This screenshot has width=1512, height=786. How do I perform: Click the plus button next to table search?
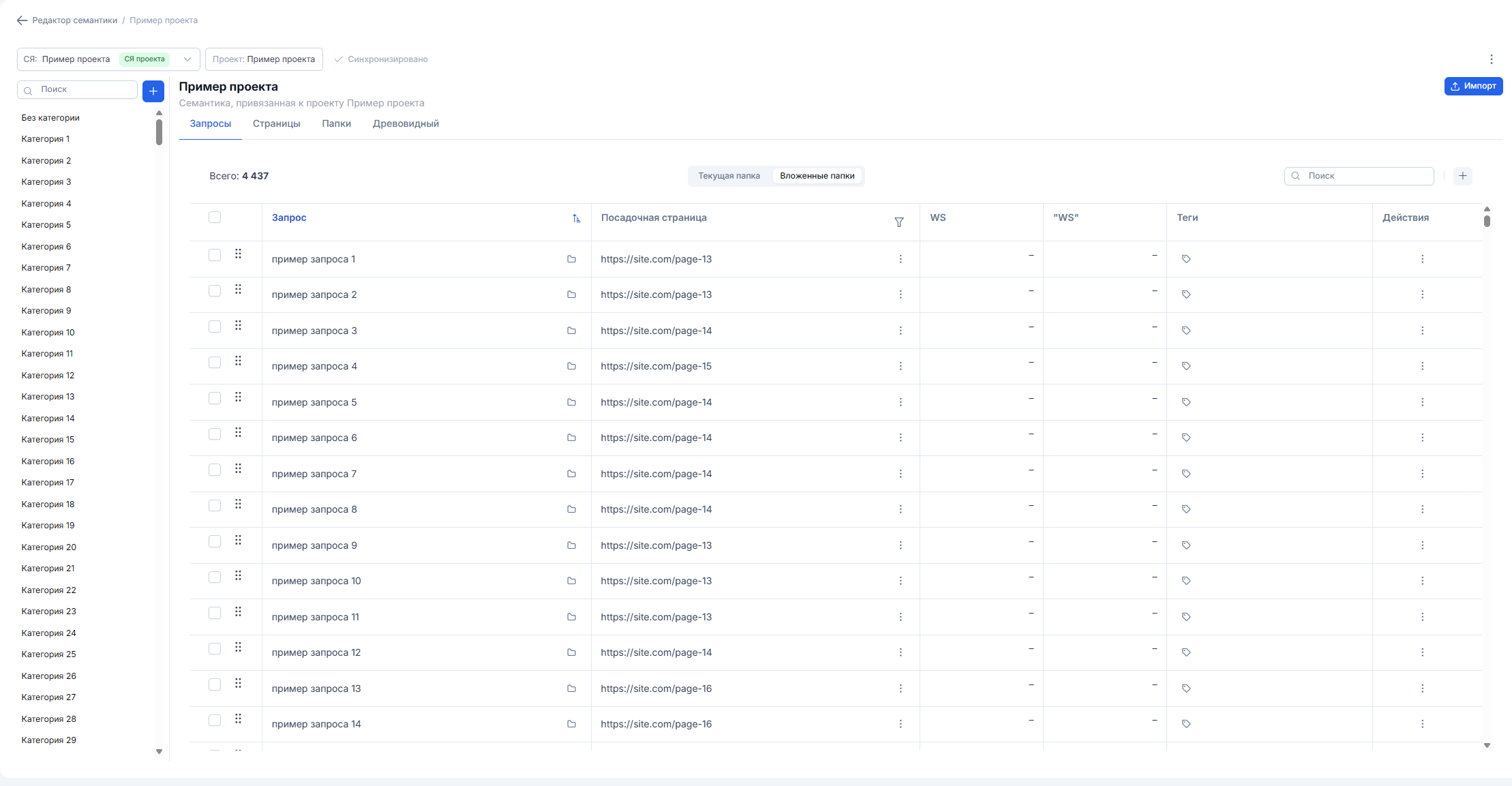(1463, 176)
